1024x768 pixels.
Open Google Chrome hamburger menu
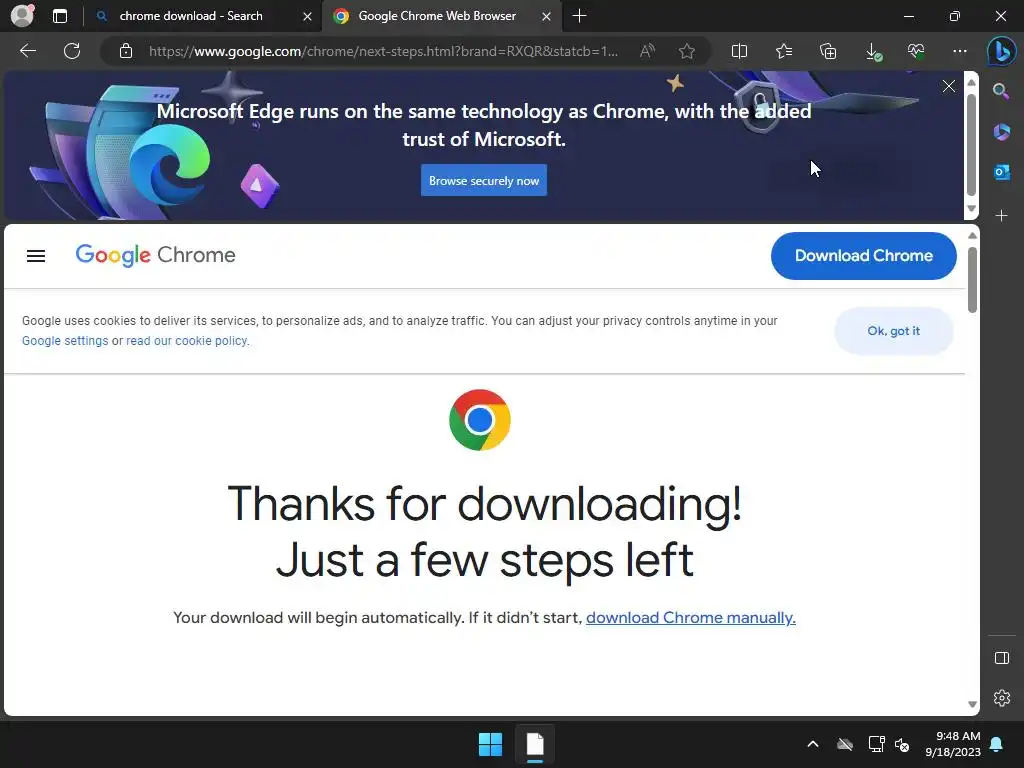pyautogui.click(x=36, y=256)
